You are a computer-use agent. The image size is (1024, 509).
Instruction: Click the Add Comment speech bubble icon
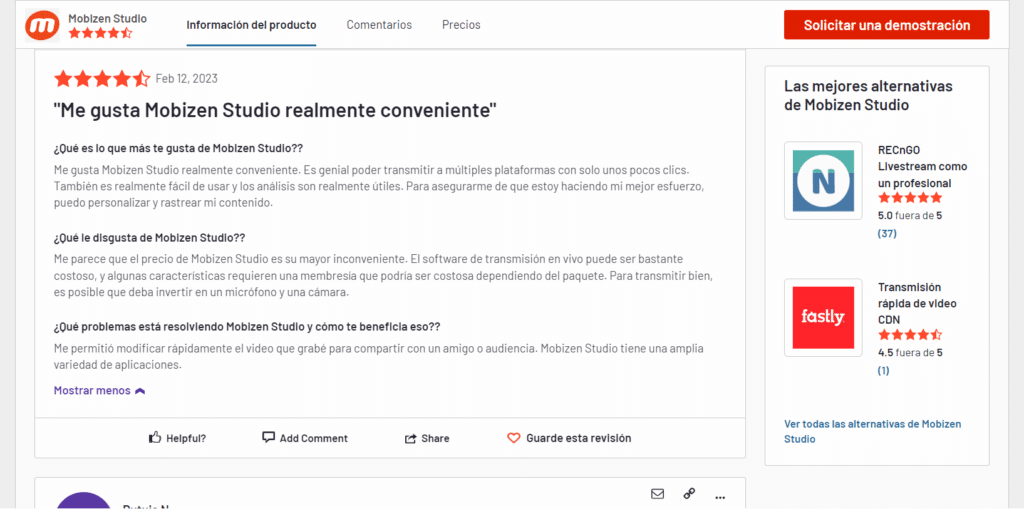268,438
